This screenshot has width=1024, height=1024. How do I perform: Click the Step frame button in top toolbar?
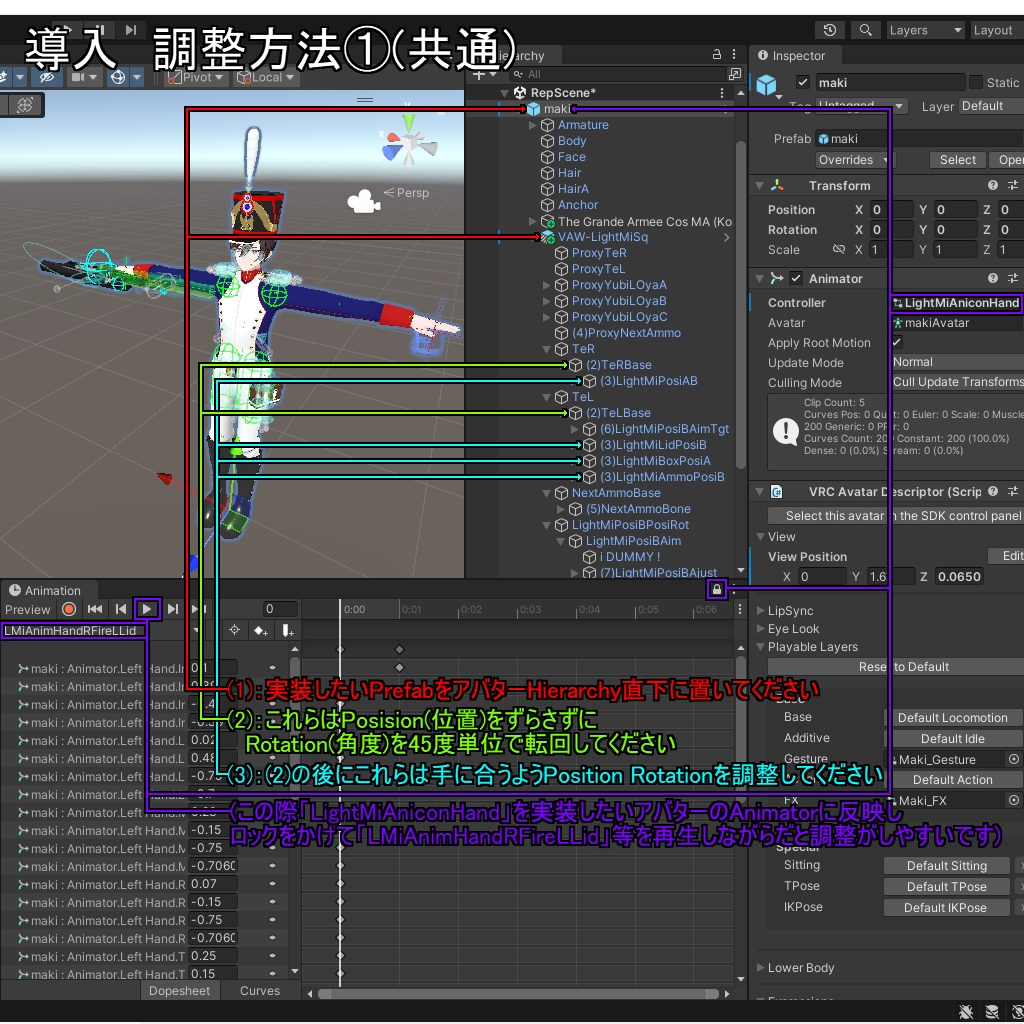coord(131,29)
